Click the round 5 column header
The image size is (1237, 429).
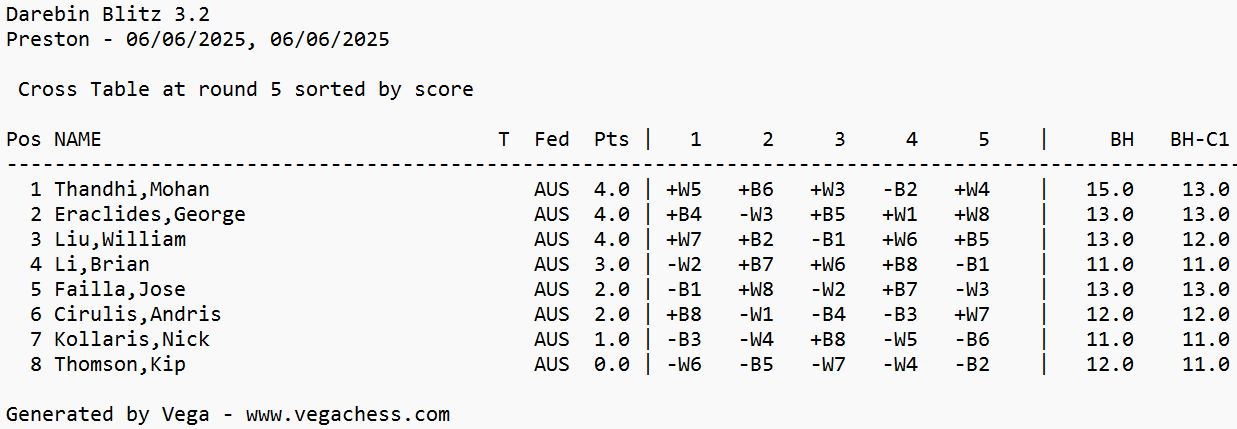[984, 140]
